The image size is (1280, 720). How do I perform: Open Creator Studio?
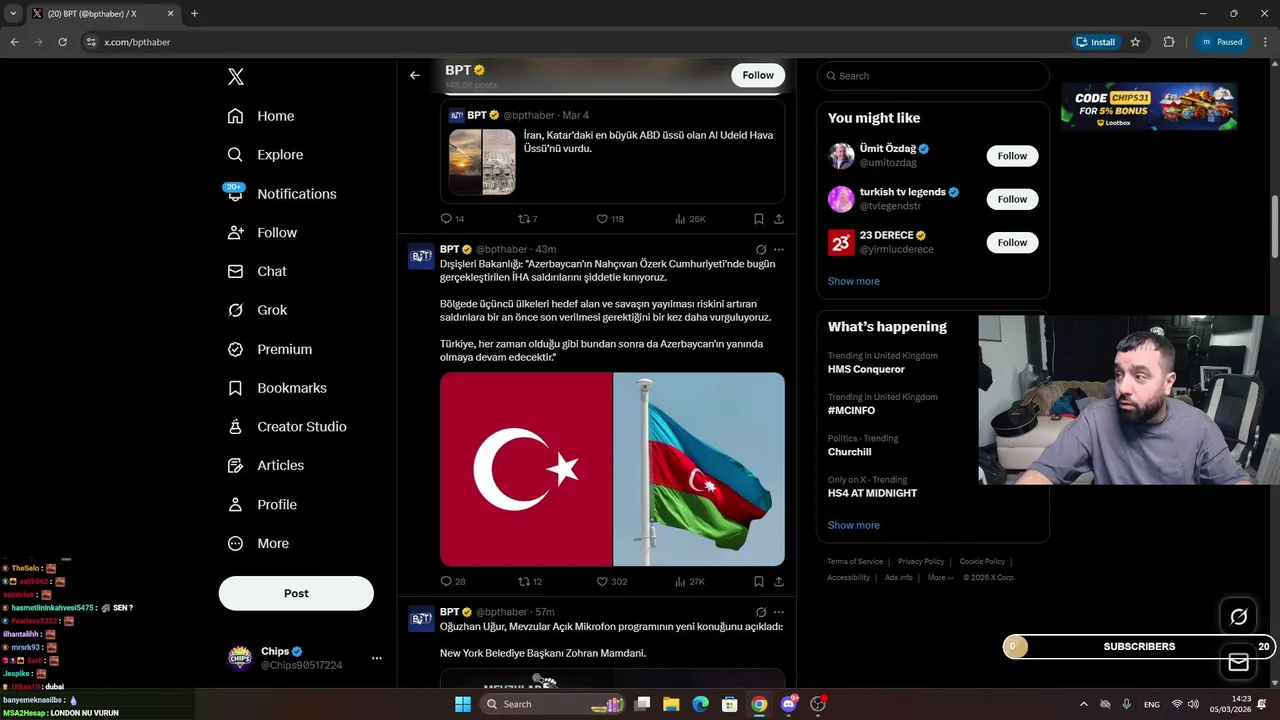point(287,427)
